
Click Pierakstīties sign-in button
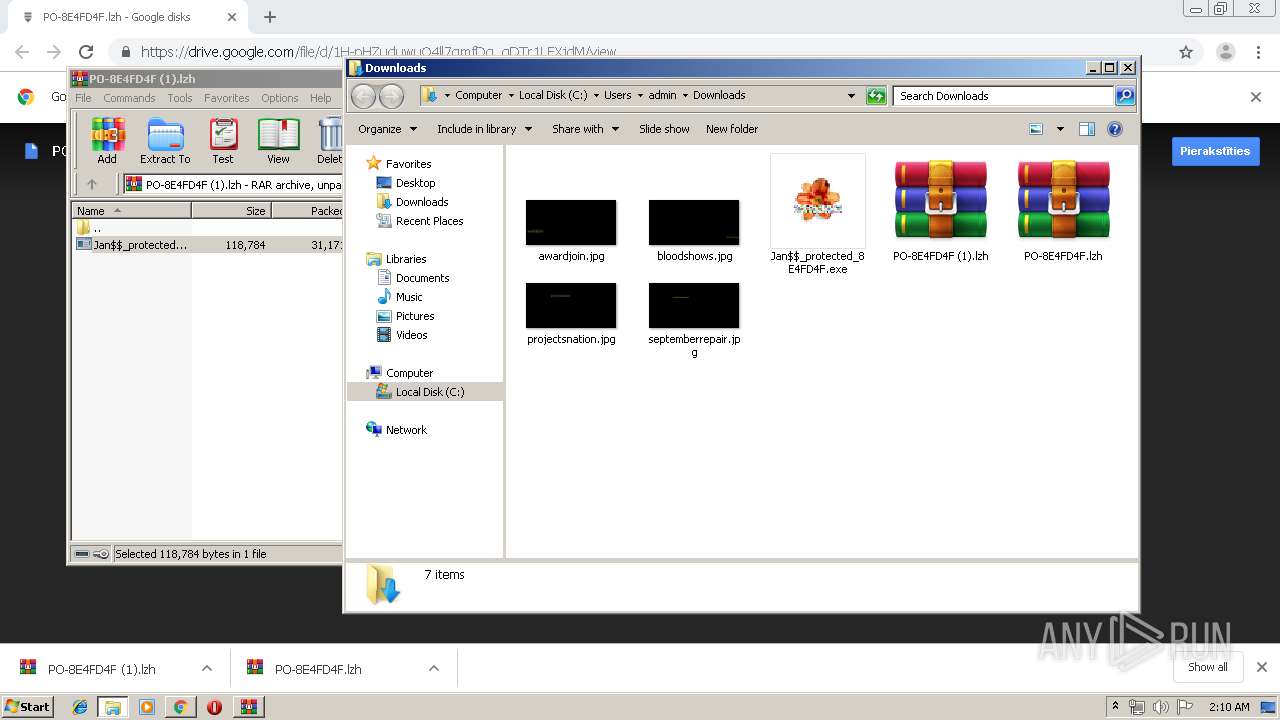(x=1215, y=151)
